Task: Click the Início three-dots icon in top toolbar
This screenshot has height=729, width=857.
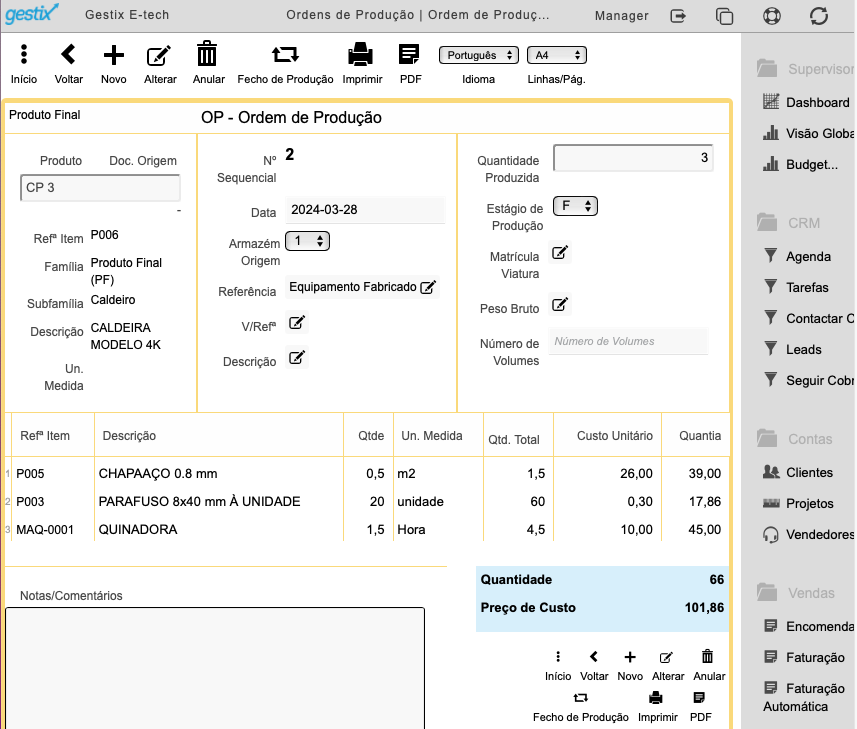Action: click(24, 55)
